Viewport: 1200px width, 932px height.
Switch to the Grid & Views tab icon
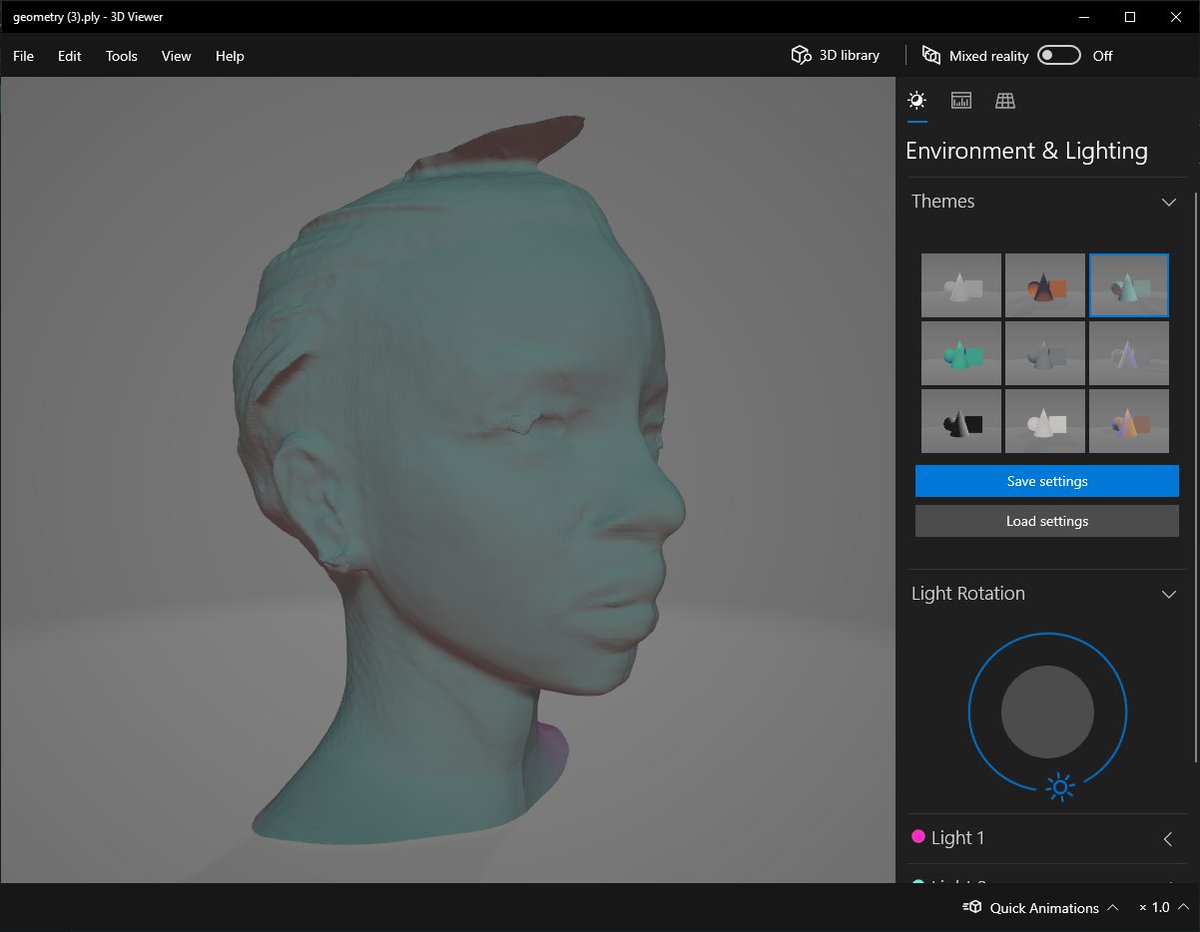[1005, 100]
